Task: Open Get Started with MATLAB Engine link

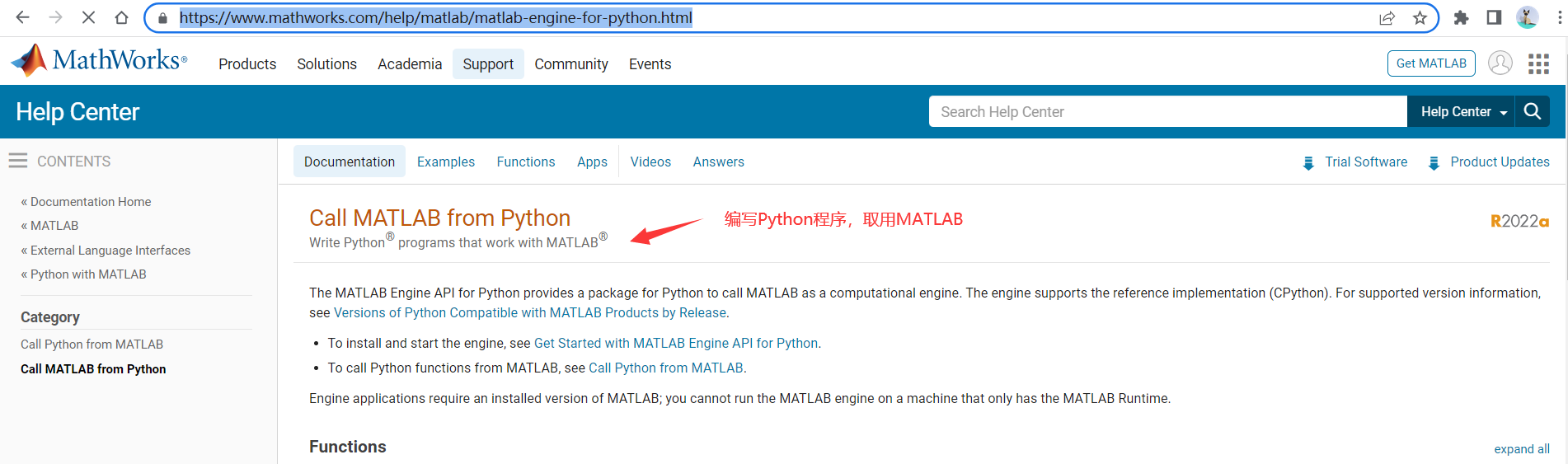Action: 676,344
